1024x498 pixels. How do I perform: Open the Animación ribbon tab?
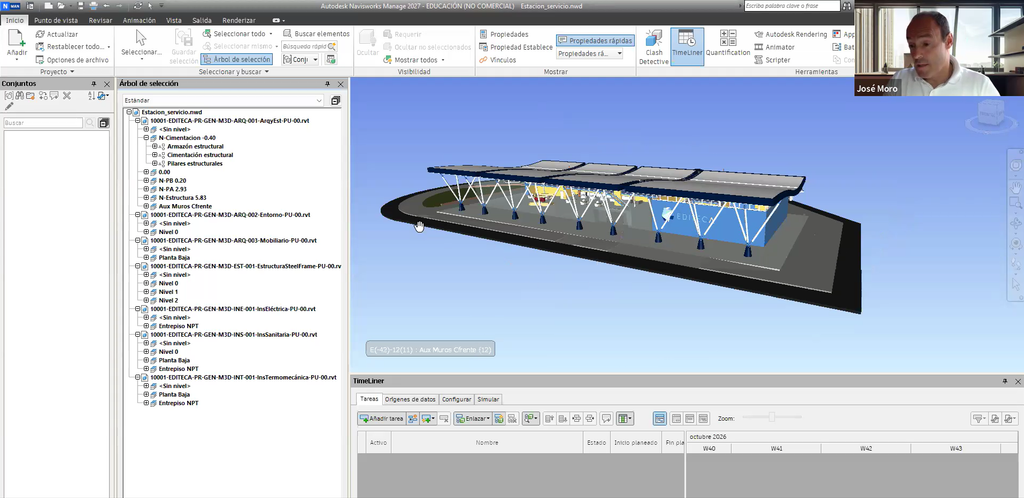click(139, 20)
